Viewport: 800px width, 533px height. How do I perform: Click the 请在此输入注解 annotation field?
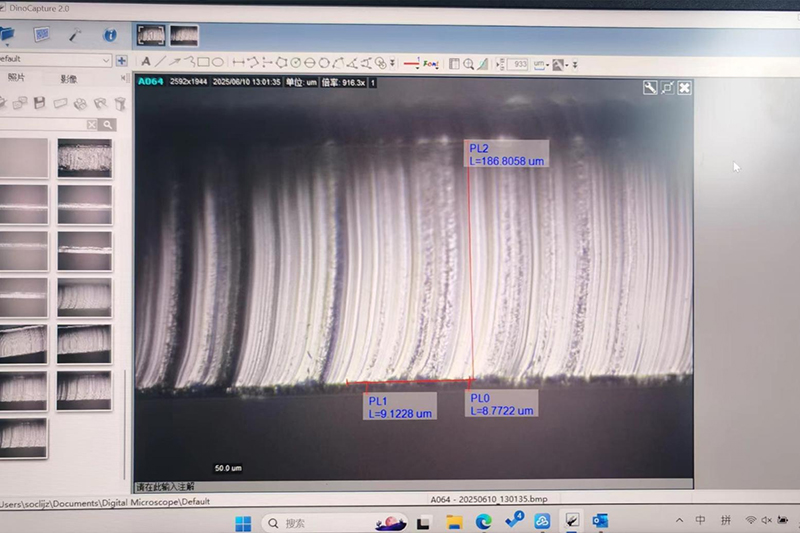[x=414, y=486]
